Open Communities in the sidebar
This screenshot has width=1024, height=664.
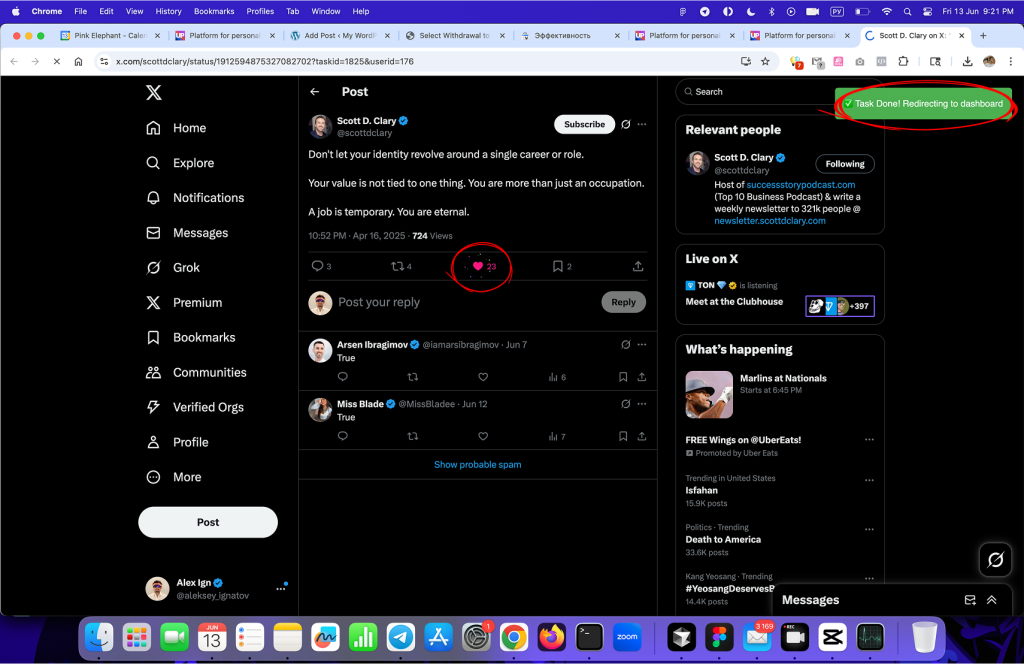click(196, 373)
